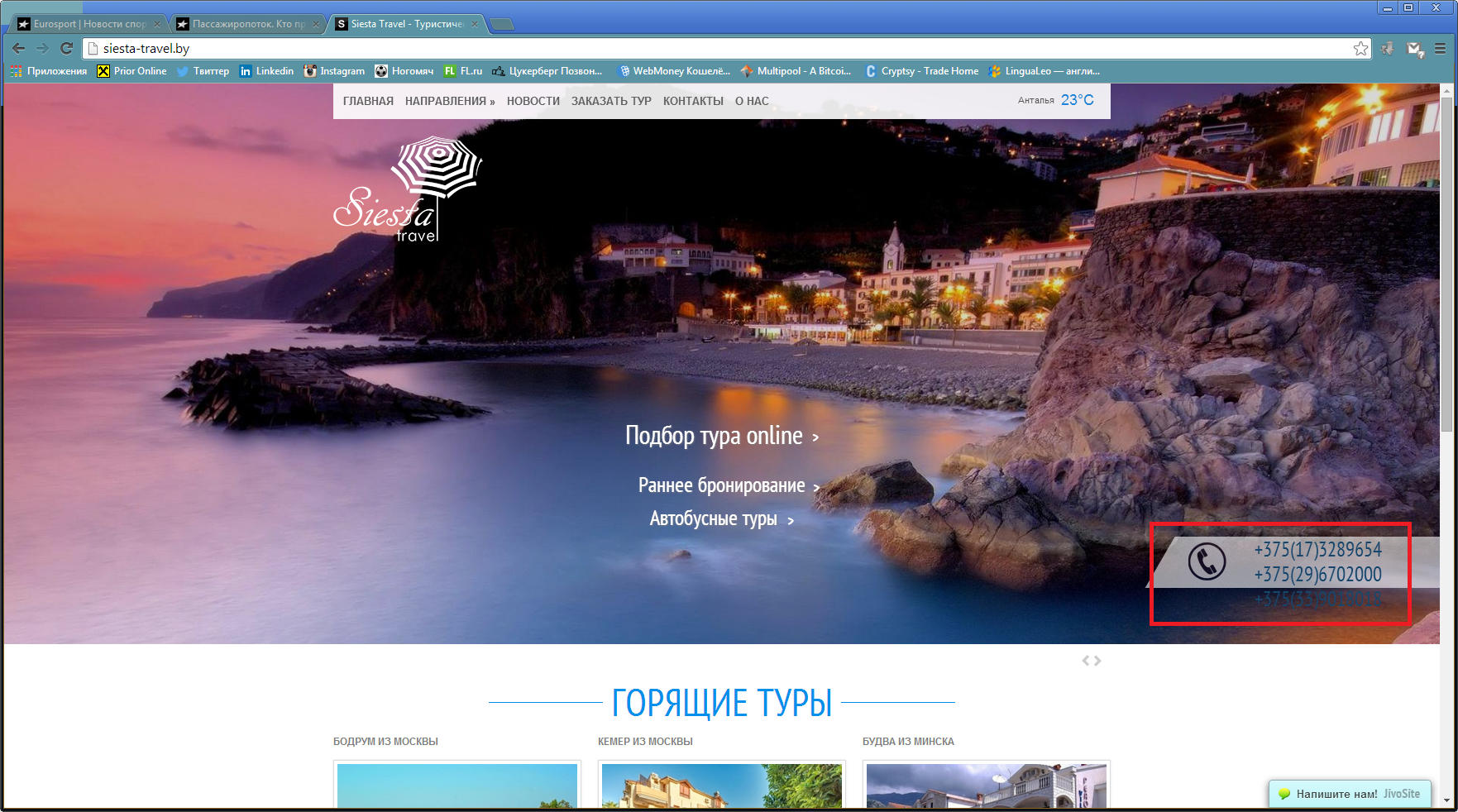1458x812 pixels.
Task: Select the Siesta Travel tab
Action: 407,24
